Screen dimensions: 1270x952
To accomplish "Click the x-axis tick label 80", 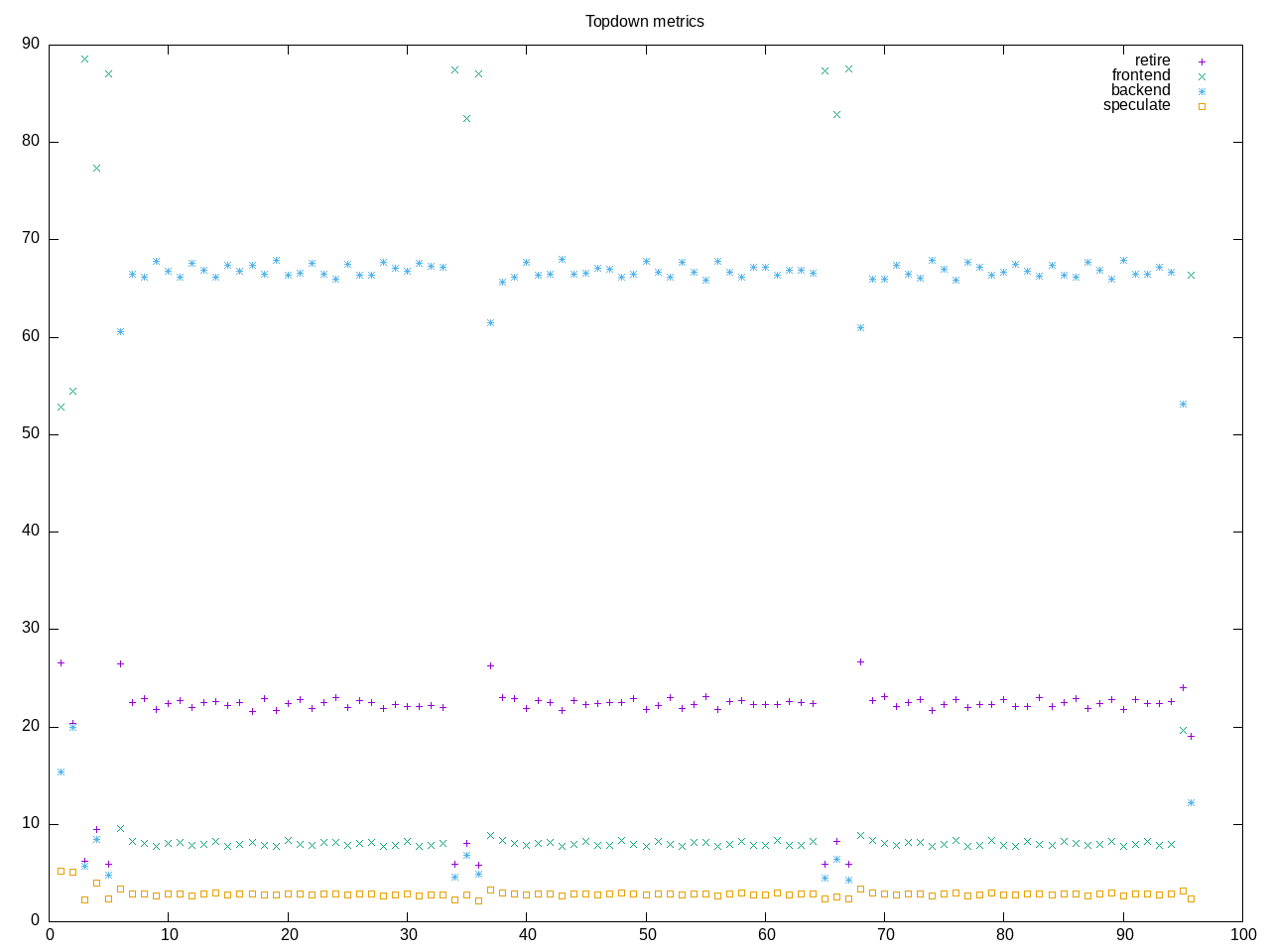I will [1004, 934].
